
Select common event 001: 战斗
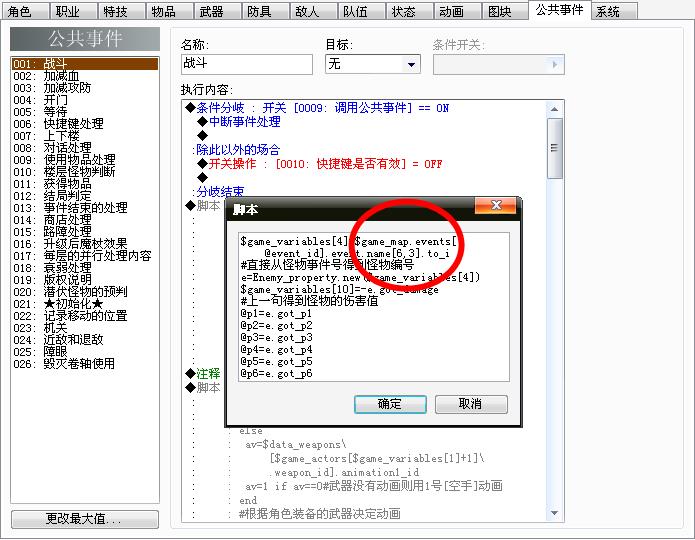(x=85, y=64)
